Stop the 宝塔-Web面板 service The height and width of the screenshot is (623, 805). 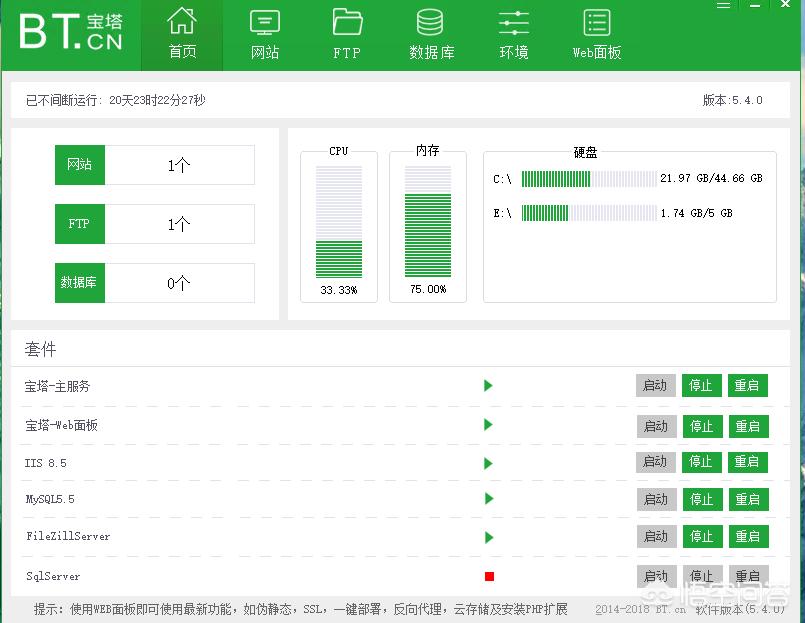(702, 426)
